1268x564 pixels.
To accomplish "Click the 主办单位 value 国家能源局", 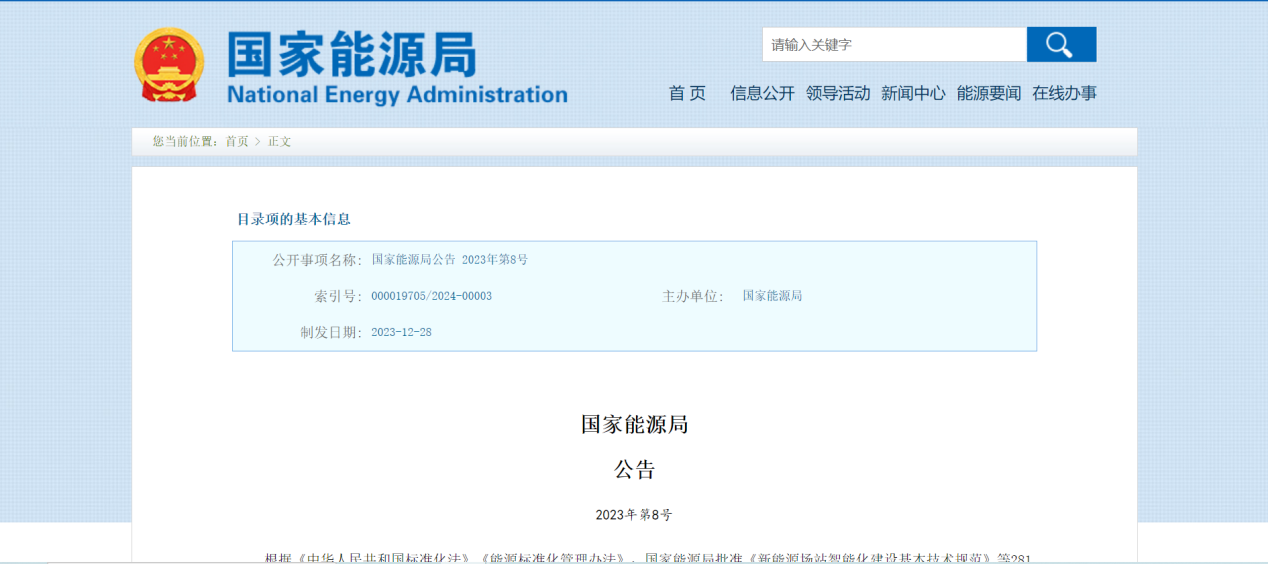I will pos(772,296).
